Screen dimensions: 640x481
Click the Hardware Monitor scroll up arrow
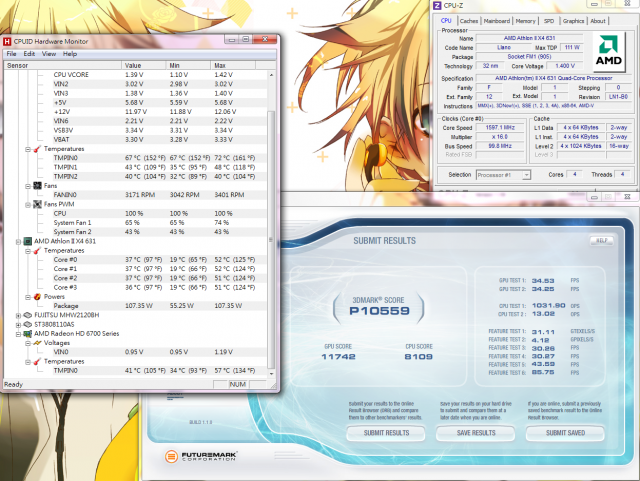(x=271, y=75)
